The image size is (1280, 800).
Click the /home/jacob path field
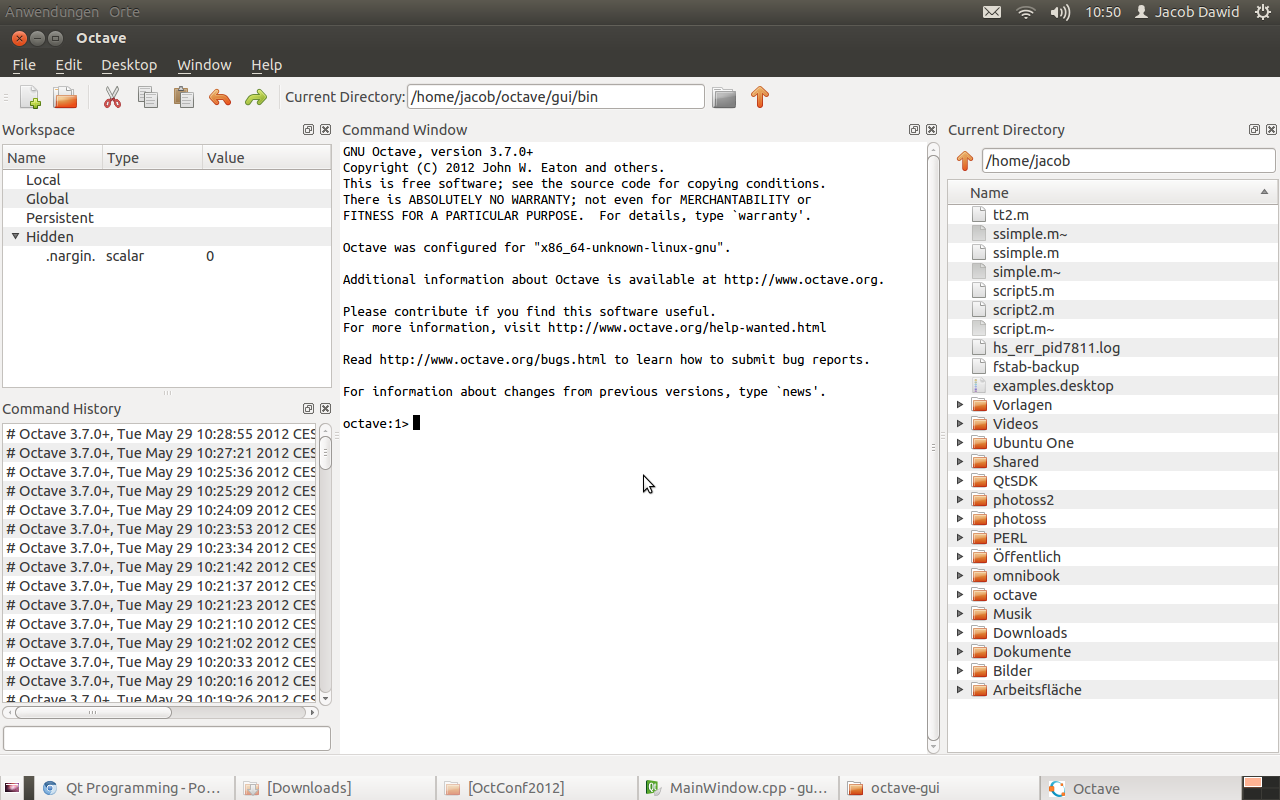1129,161
